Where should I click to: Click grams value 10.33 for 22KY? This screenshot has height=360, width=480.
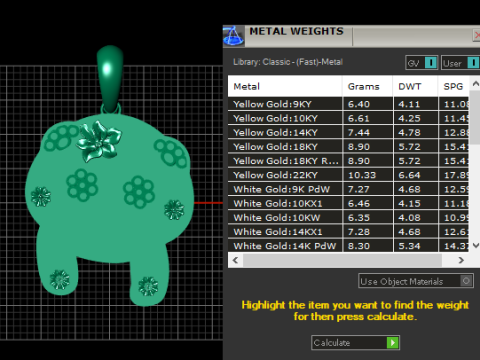(x=362, y=175)
